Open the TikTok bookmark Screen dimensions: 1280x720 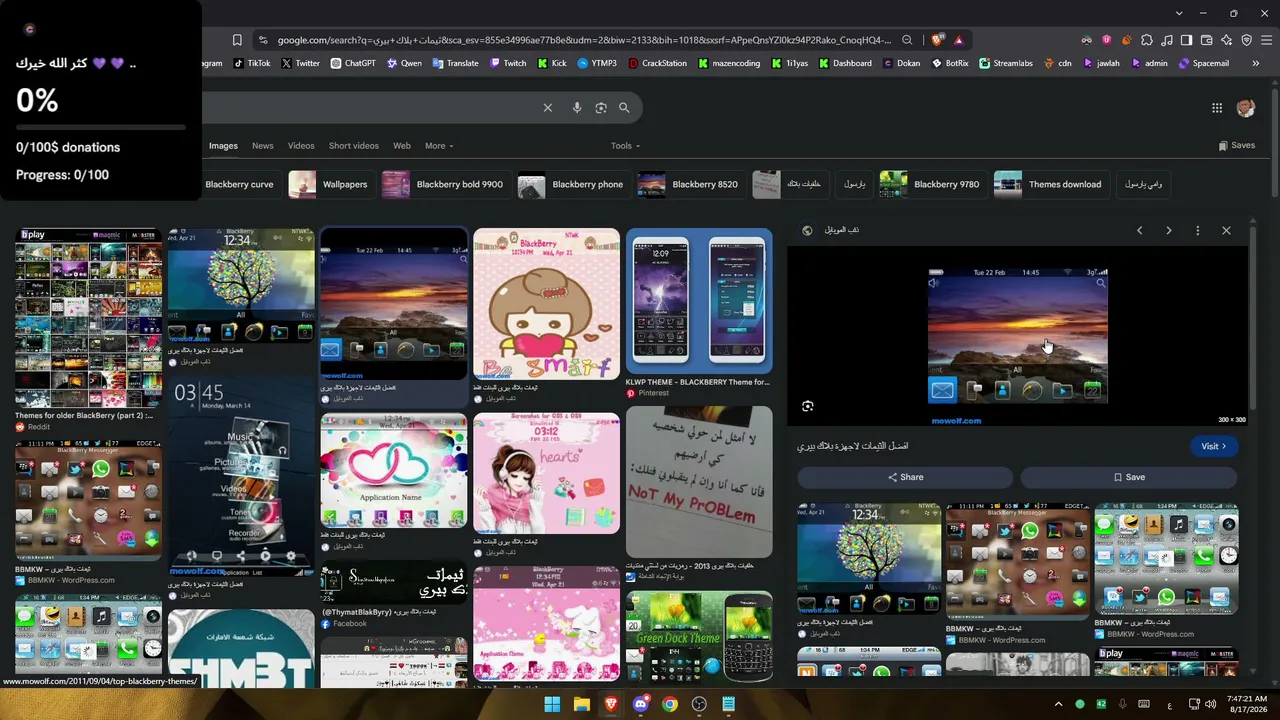(x=252, y=63)
